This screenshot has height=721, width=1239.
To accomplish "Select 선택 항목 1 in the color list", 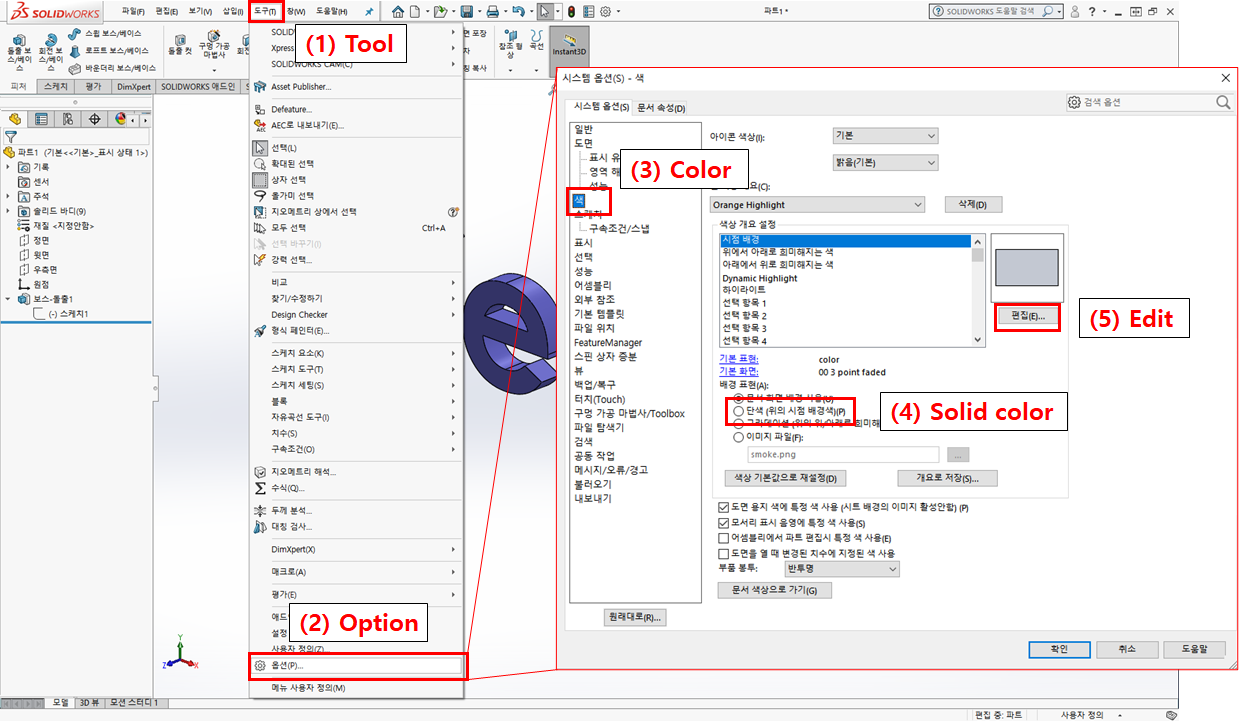I will point(744,303).
